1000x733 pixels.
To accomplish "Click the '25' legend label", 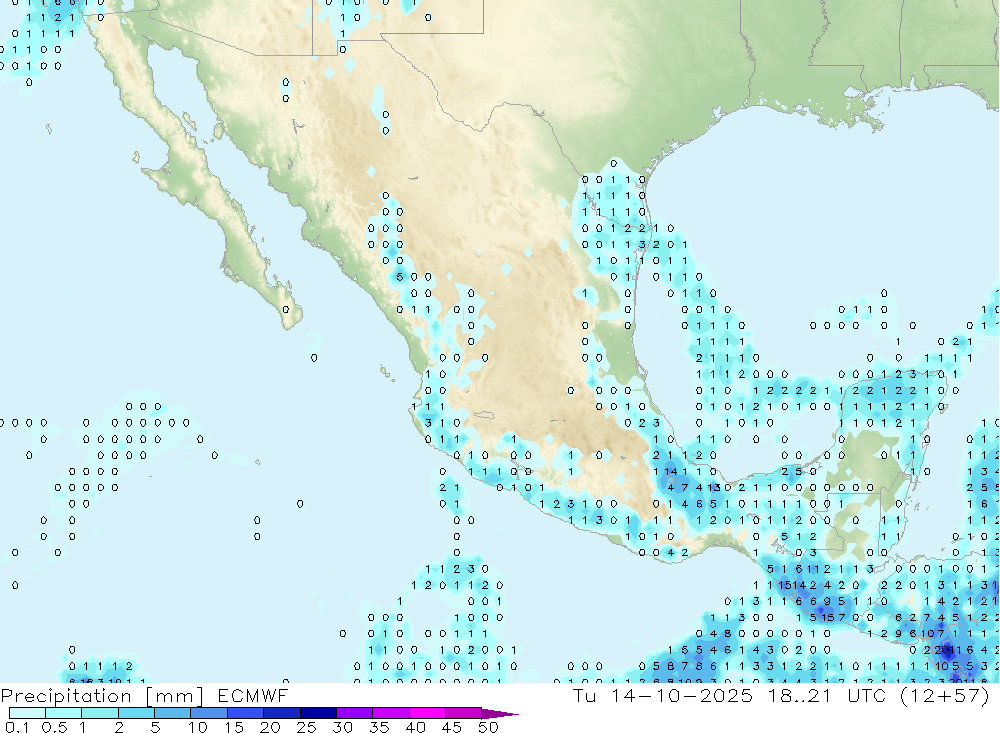I will (x=307, y=727).
